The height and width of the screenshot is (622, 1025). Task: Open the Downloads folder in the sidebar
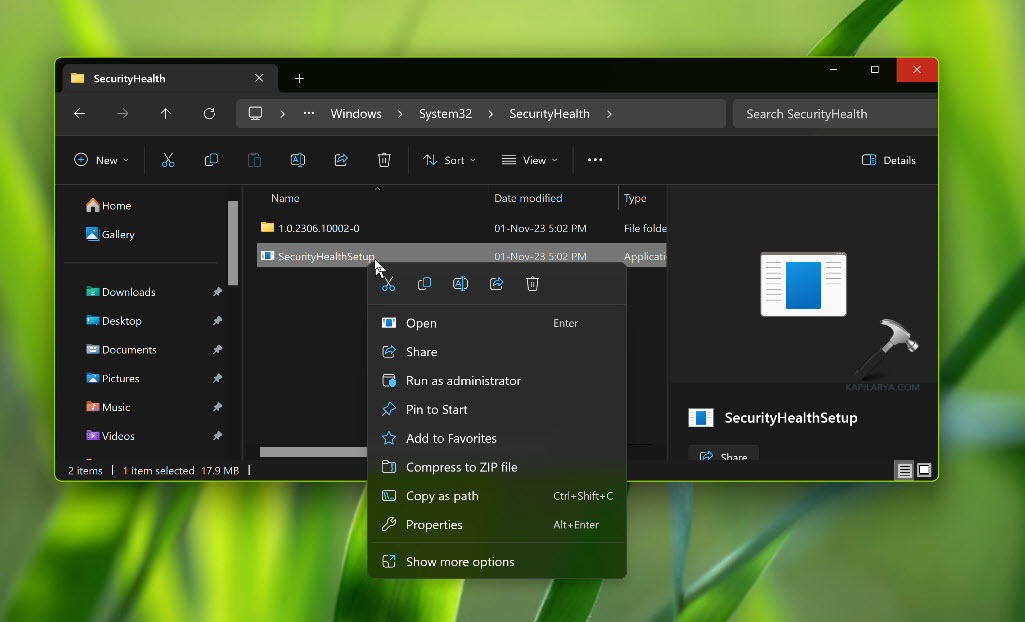tap(128, 292)
